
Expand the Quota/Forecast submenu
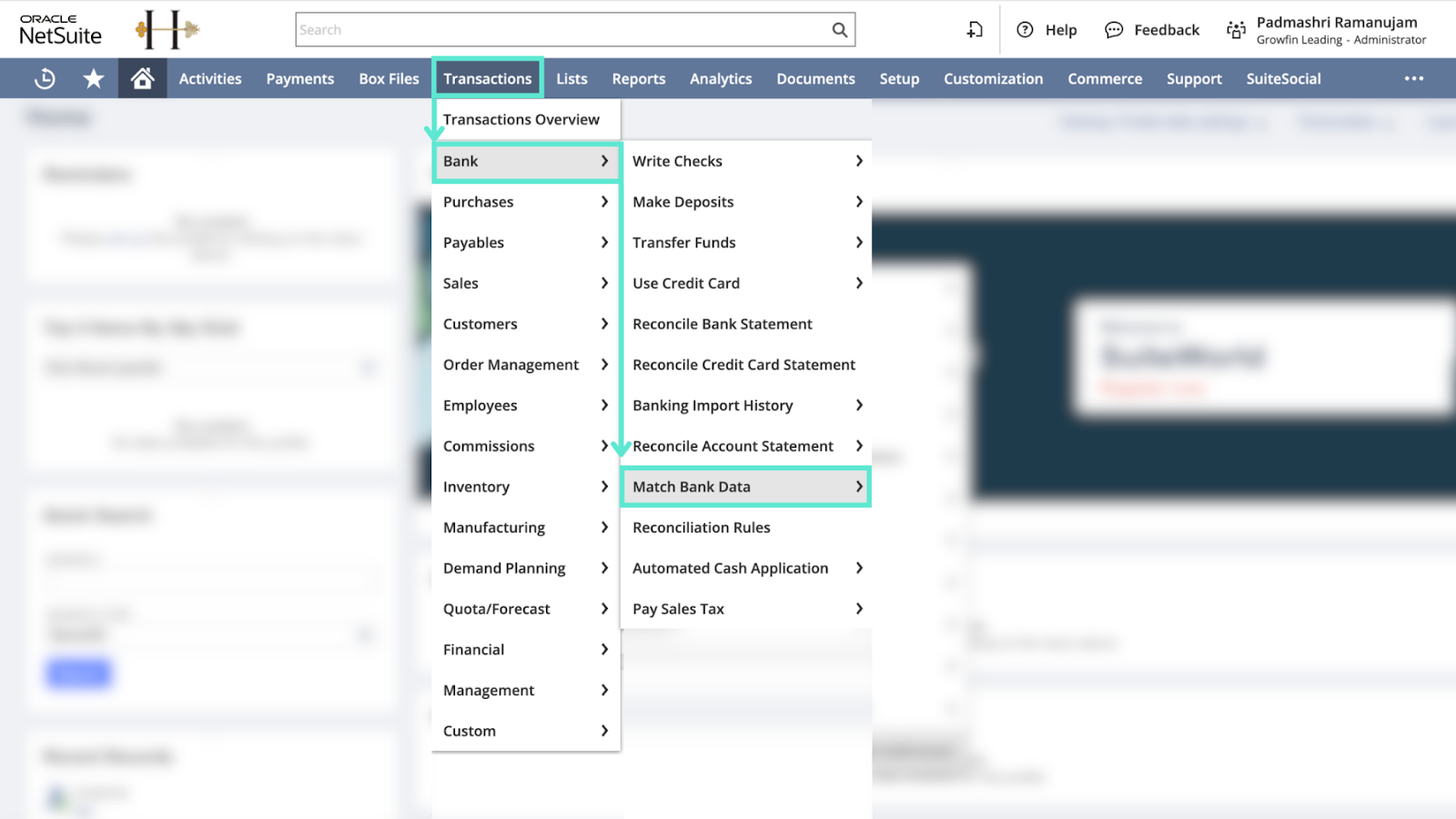[x=526, y=609]
